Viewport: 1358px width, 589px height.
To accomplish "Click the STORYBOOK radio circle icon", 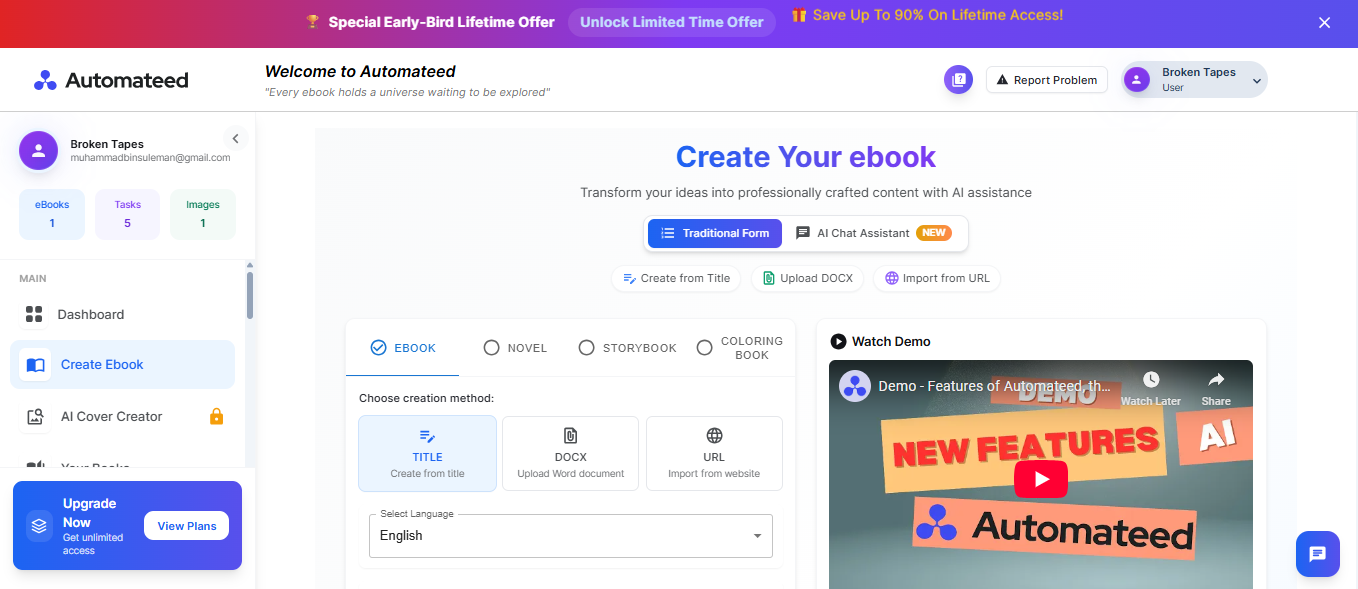I will [x=587, y=348].
